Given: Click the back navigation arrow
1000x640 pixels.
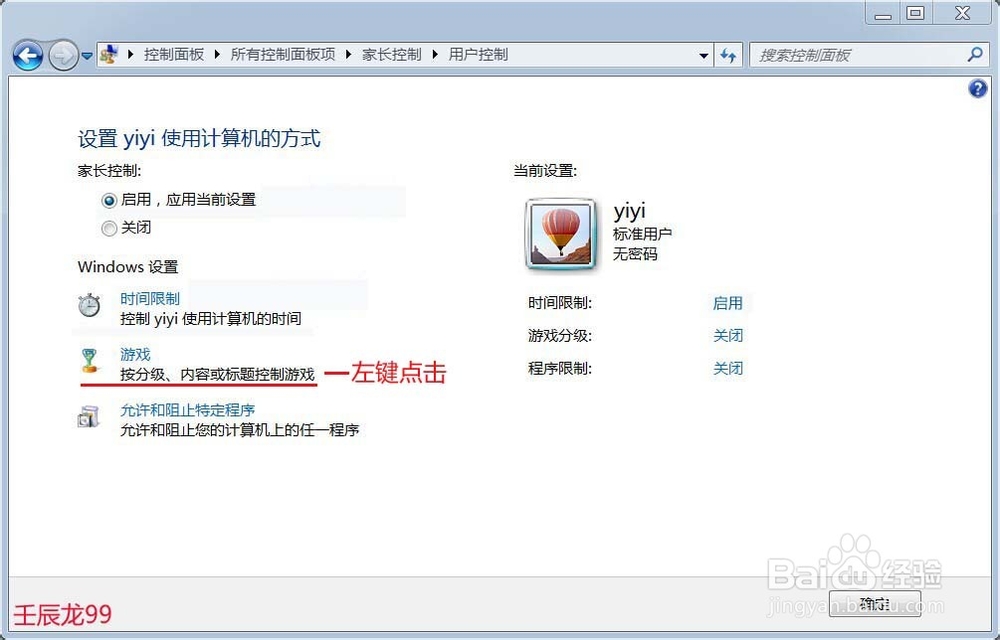Looking at the screenshot, I should [28, 55].
